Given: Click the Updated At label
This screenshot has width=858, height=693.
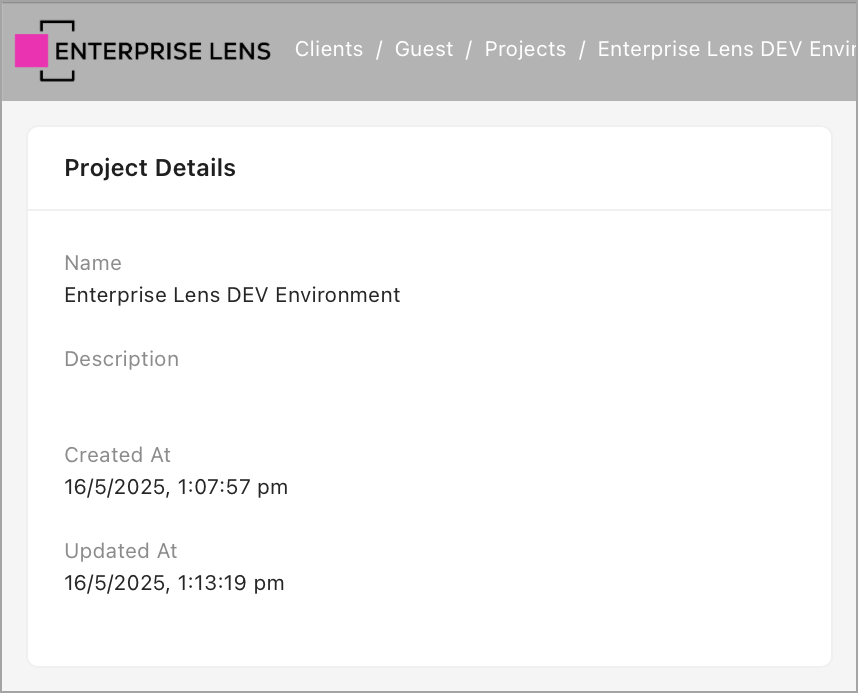Looking at the screenshot, I should pyautogui.click(x=121, y=551).
